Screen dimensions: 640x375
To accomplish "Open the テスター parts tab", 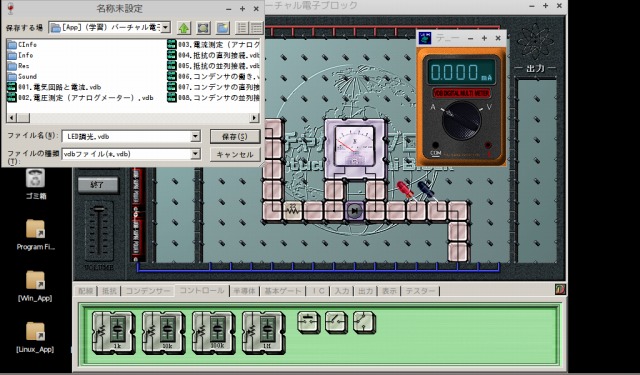I will pos(420,291).
